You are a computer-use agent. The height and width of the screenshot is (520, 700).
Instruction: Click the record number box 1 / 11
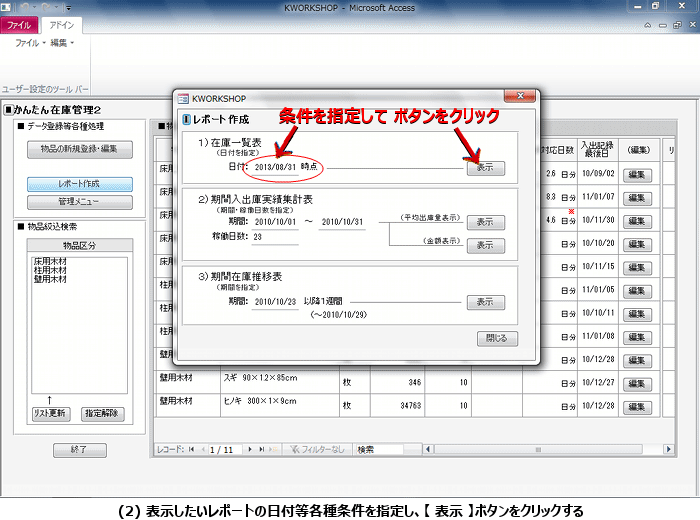click(x=225, y=449)
